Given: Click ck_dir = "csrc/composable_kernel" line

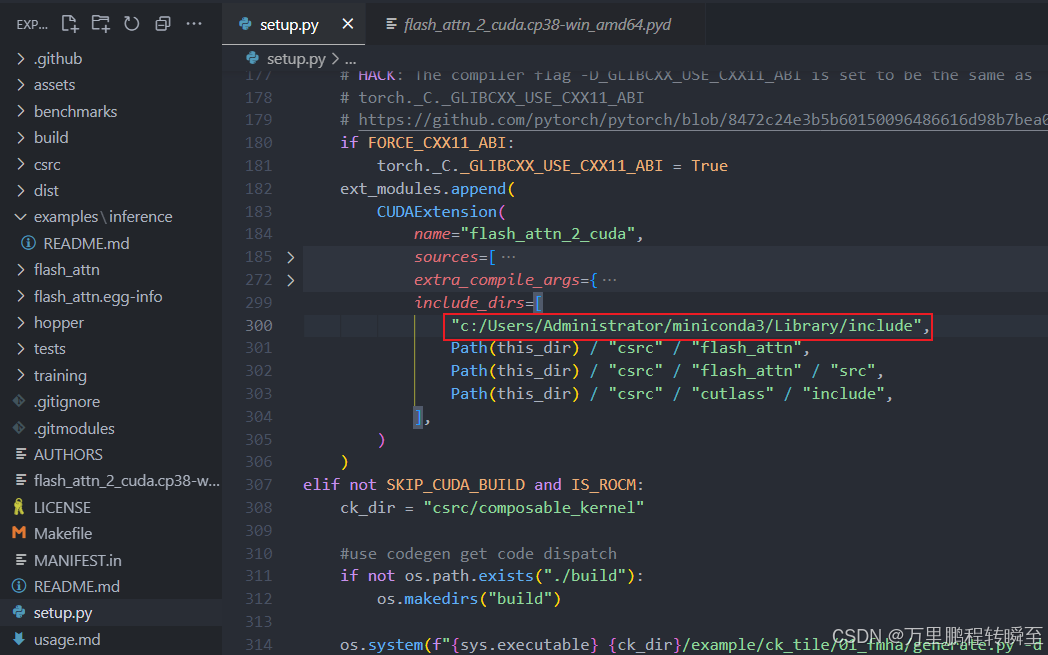Looking at the screenshot, I should click(492, 507).
